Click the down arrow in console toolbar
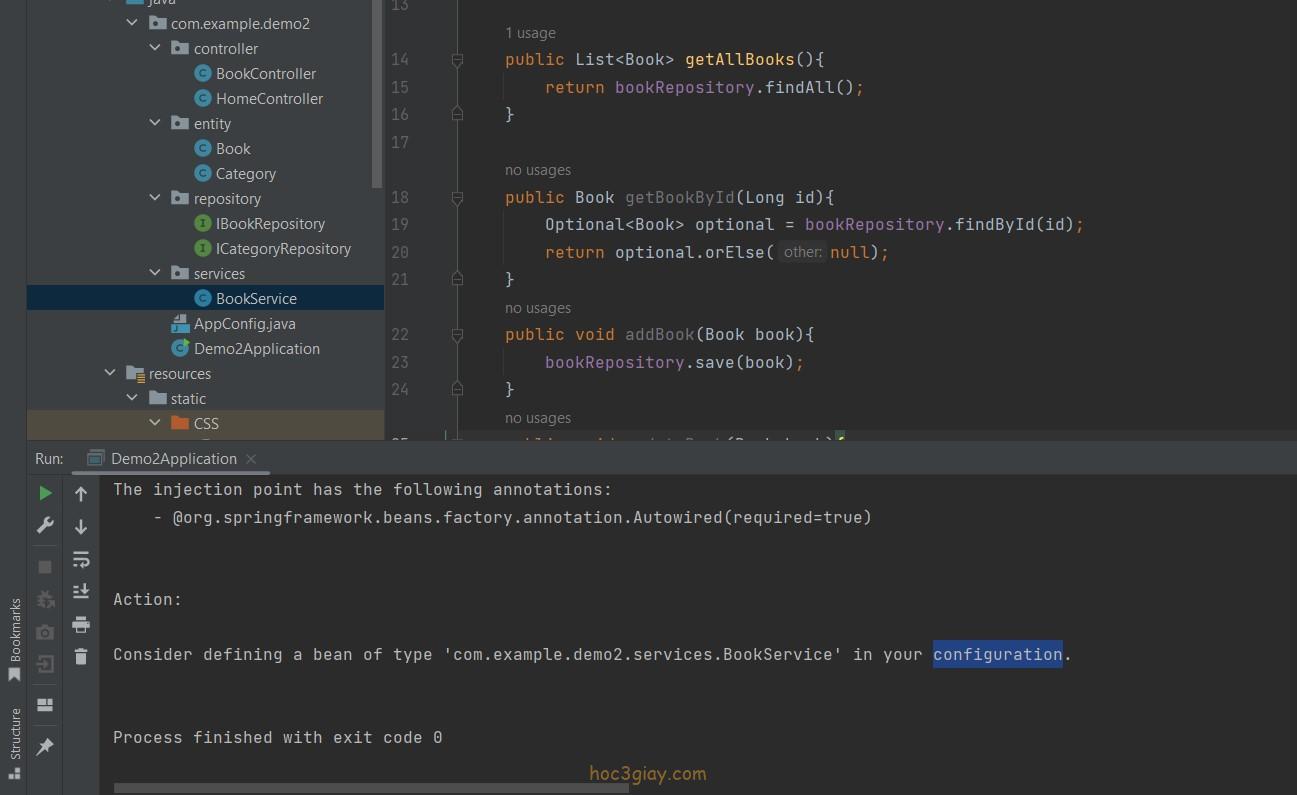 81,526
